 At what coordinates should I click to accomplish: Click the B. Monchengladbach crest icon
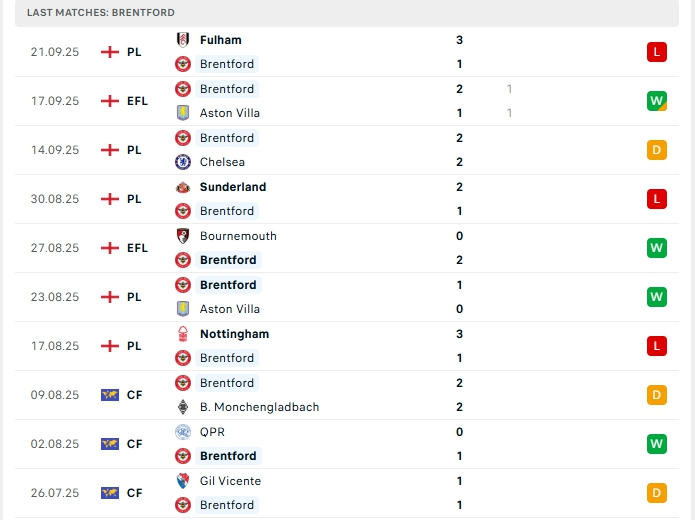183,407
